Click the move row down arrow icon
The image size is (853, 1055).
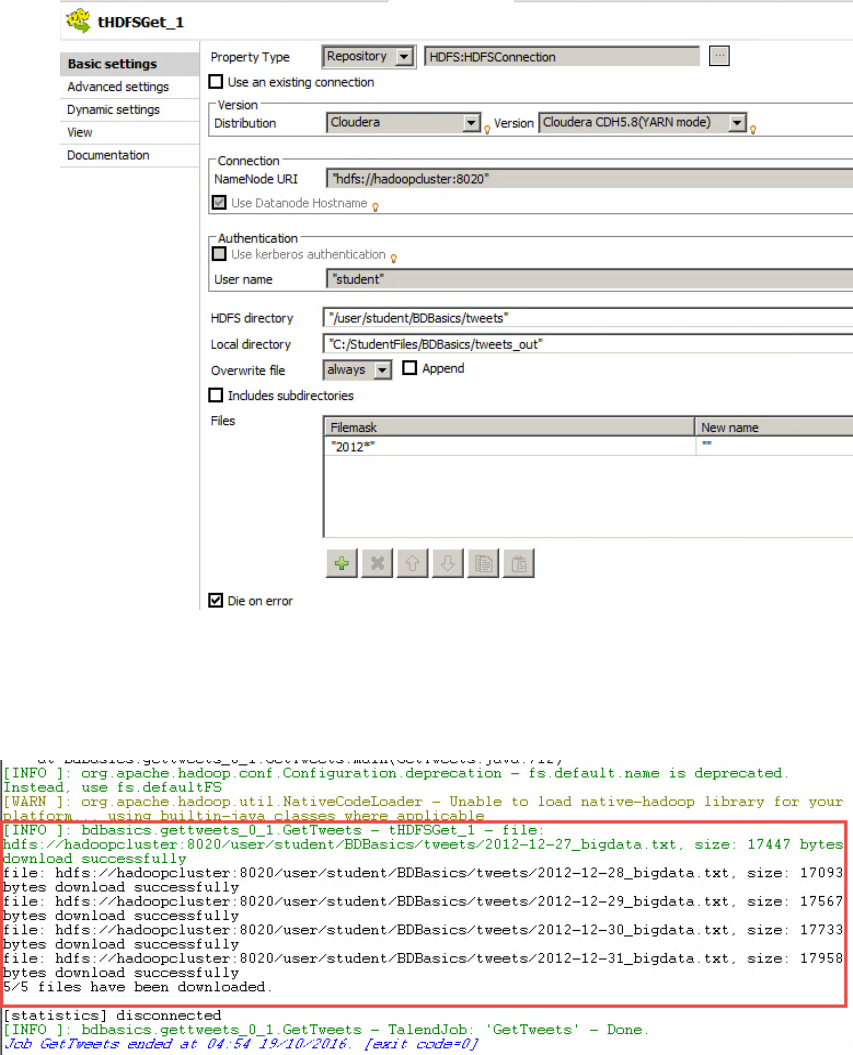(x=447, y=564)
